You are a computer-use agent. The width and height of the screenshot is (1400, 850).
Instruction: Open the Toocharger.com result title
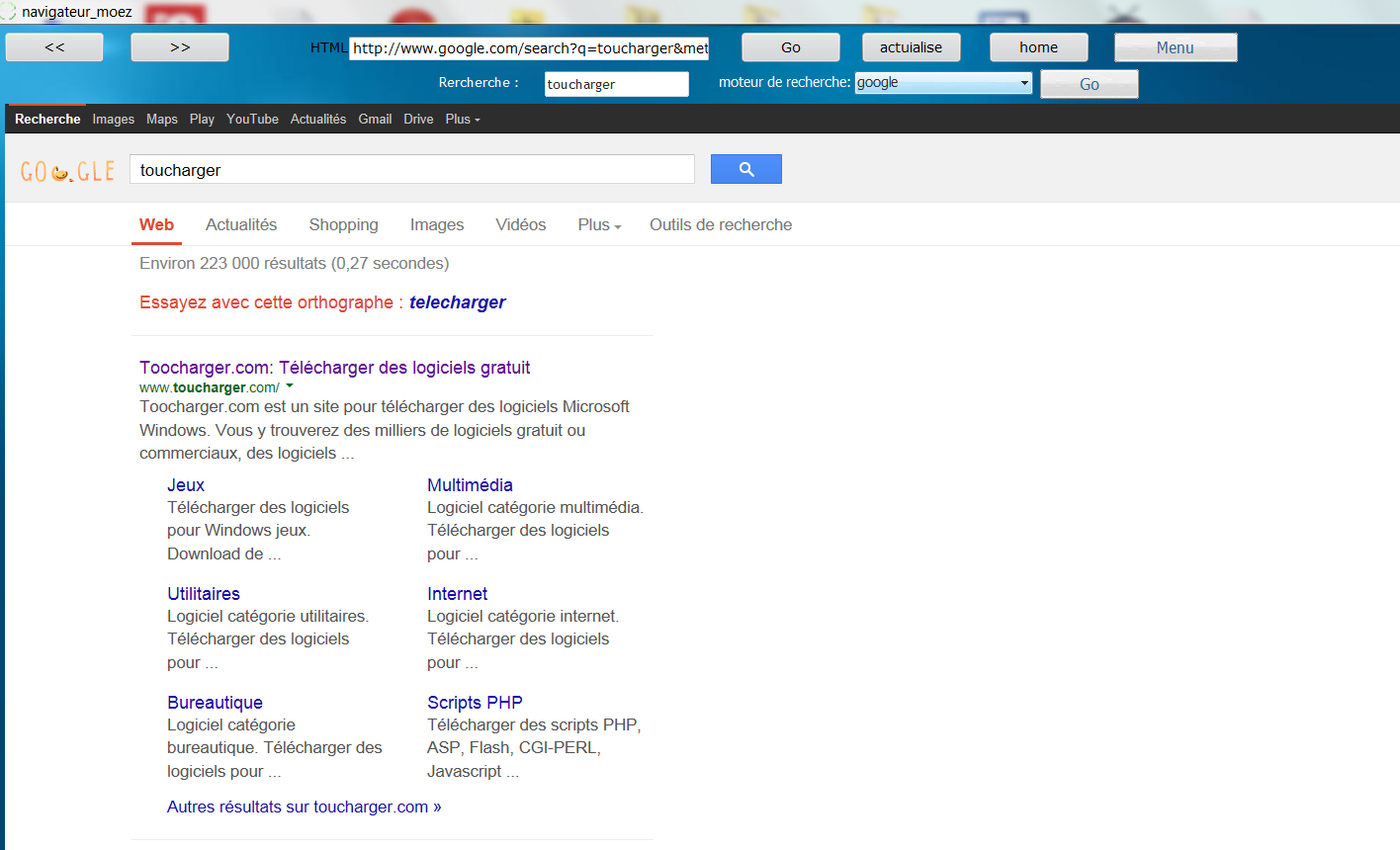pos(334,368)
